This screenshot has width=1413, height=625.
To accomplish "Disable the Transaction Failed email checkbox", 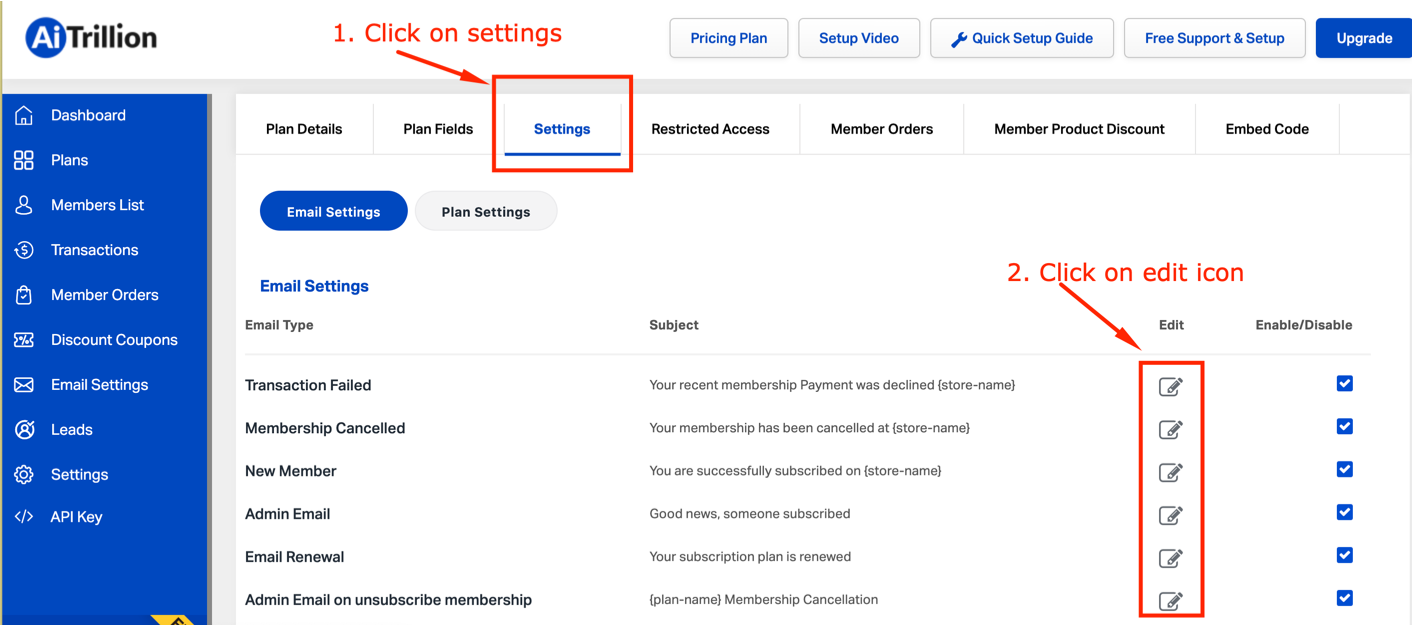I will (1345, 384).
